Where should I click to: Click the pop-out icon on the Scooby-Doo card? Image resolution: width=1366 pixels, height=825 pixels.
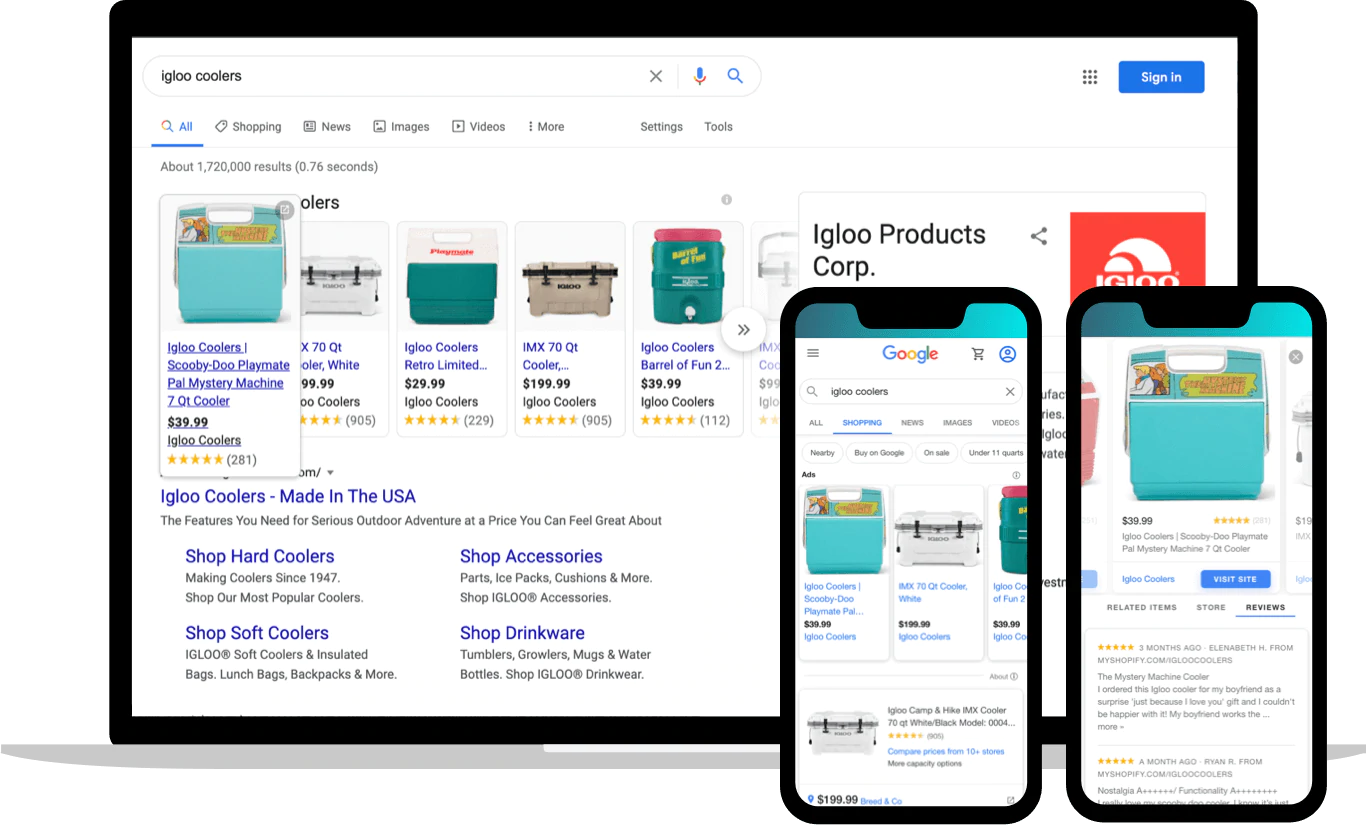tap(284, 210)
